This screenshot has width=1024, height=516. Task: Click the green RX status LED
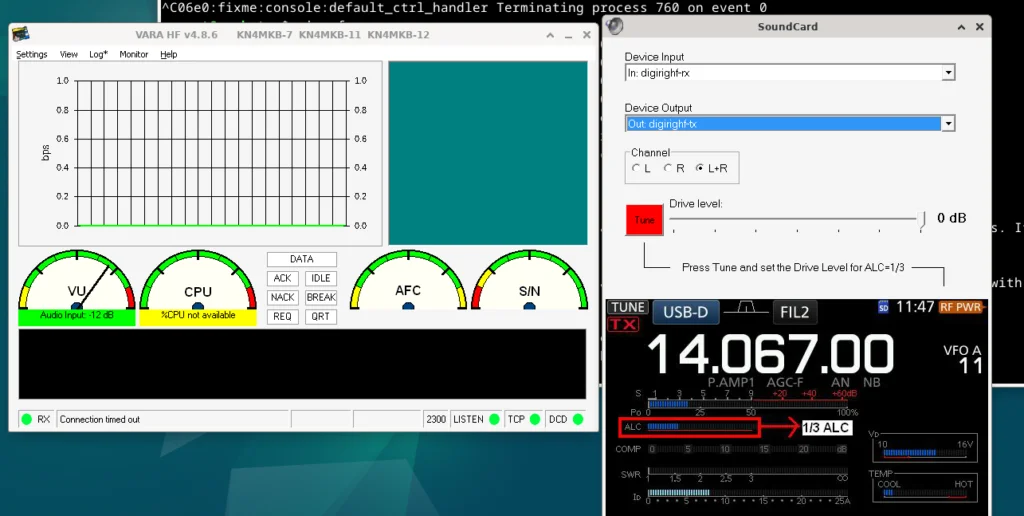point(27,419)
